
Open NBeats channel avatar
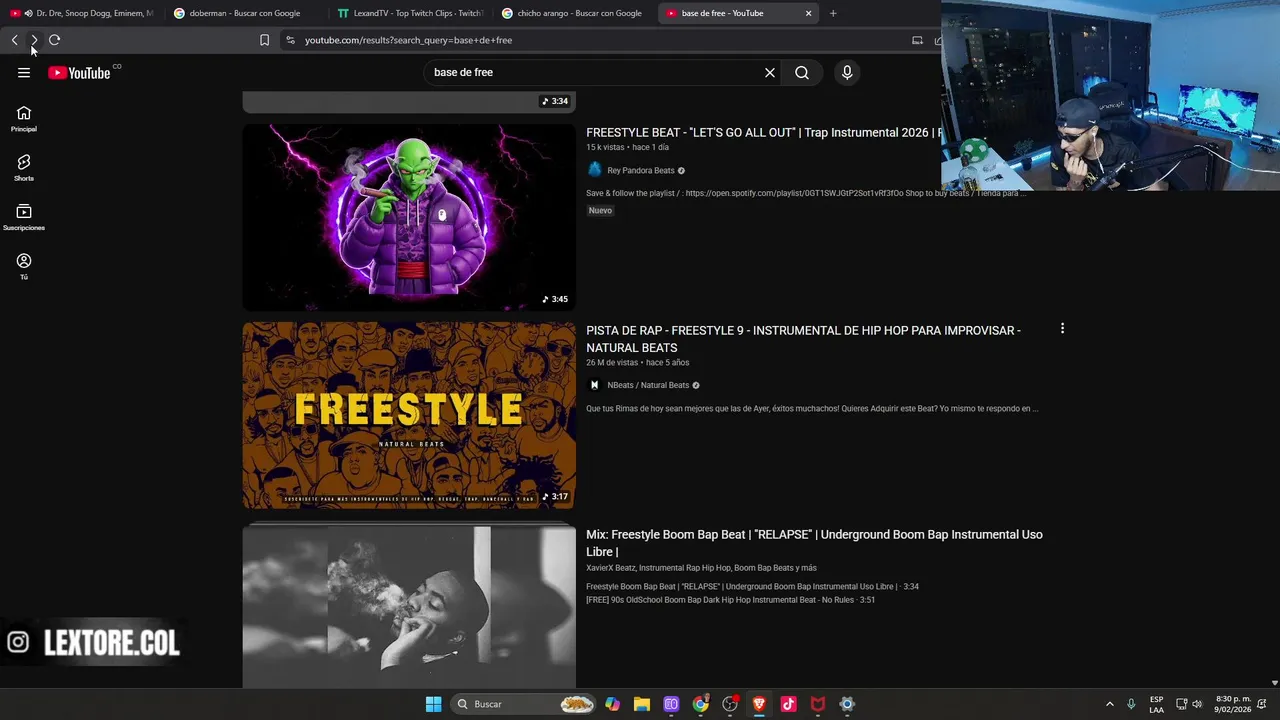595,385
